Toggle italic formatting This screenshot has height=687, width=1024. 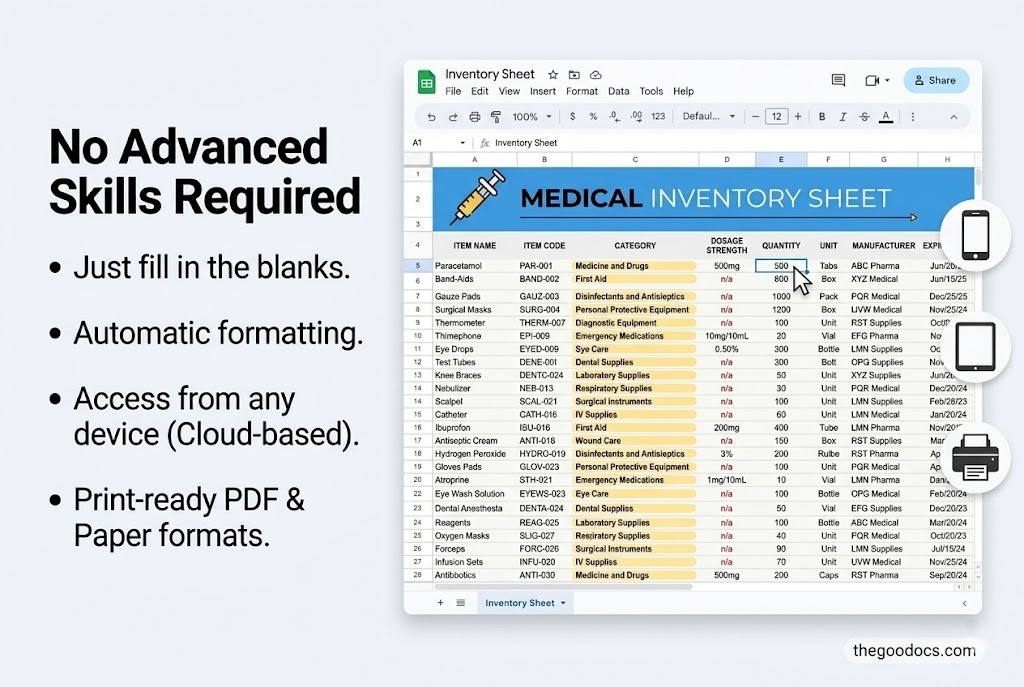[842, 117]
